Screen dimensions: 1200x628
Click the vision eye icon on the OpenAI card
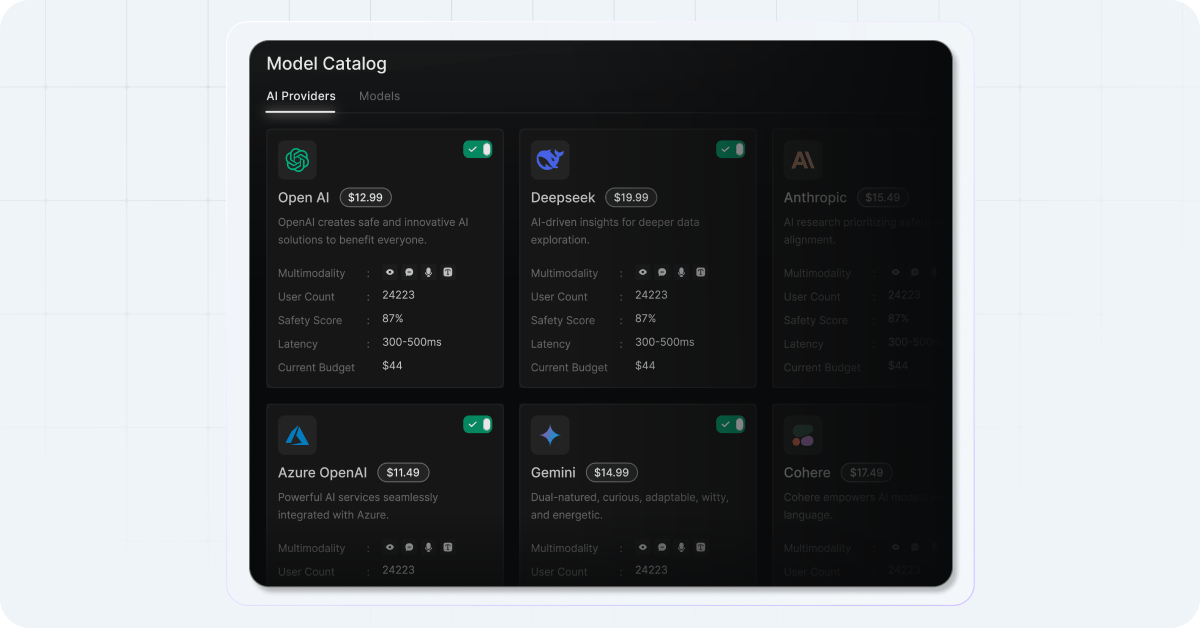389,271
